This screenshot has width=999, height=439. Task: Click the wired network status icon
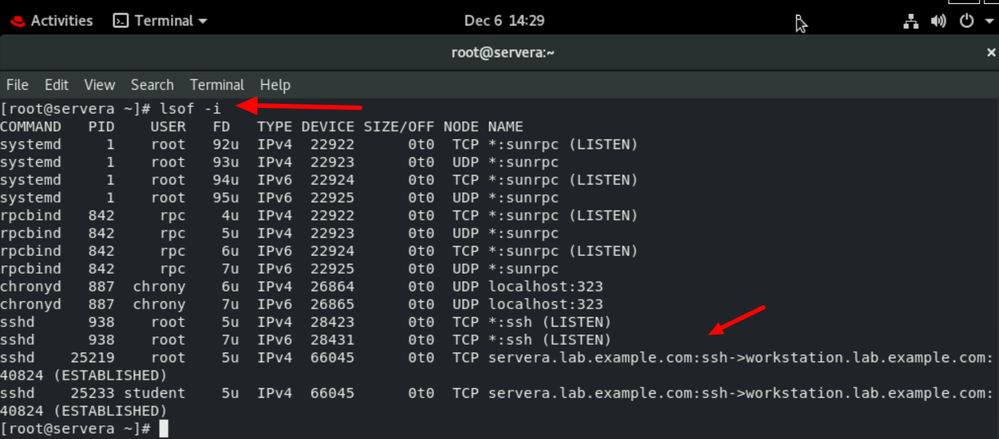point(910,21)
